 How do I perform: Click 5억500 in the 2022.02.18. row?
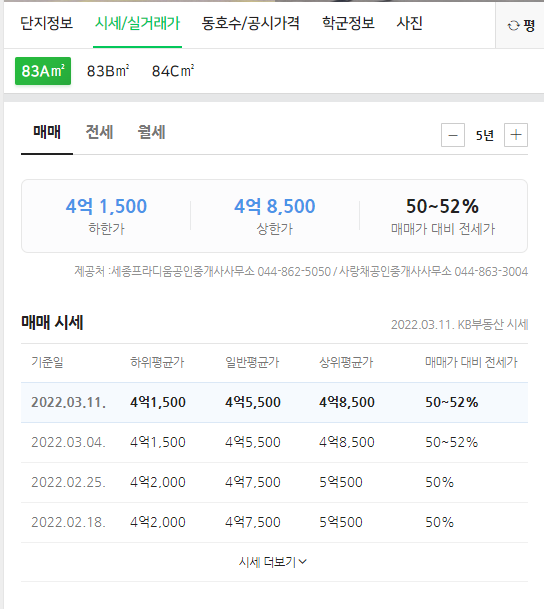pos(341,522)
